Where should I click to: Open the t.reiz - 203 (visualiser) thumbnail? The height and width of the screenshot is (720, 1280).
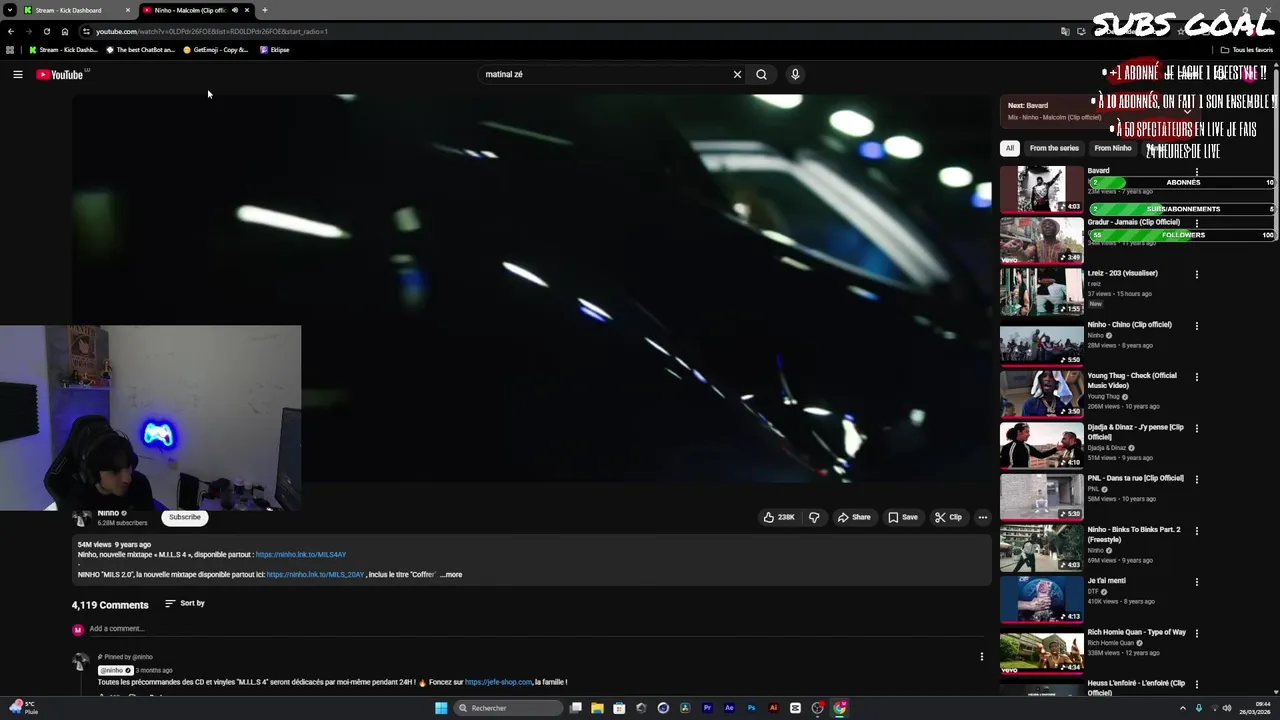1041,291
